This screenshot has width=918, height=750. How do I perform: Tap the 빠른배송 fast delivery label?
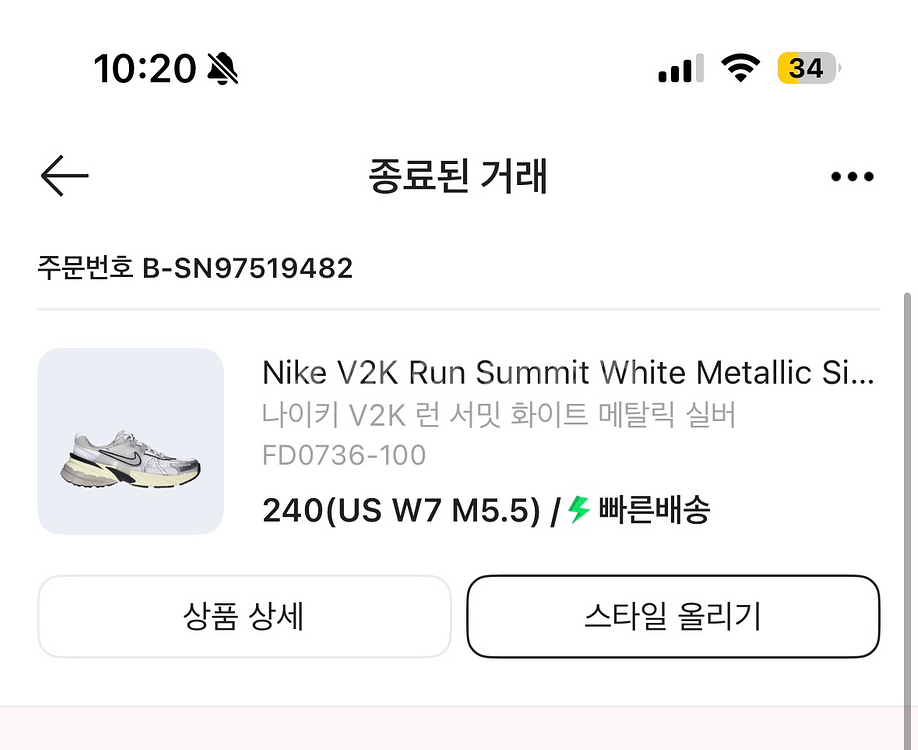click(654, 510)
